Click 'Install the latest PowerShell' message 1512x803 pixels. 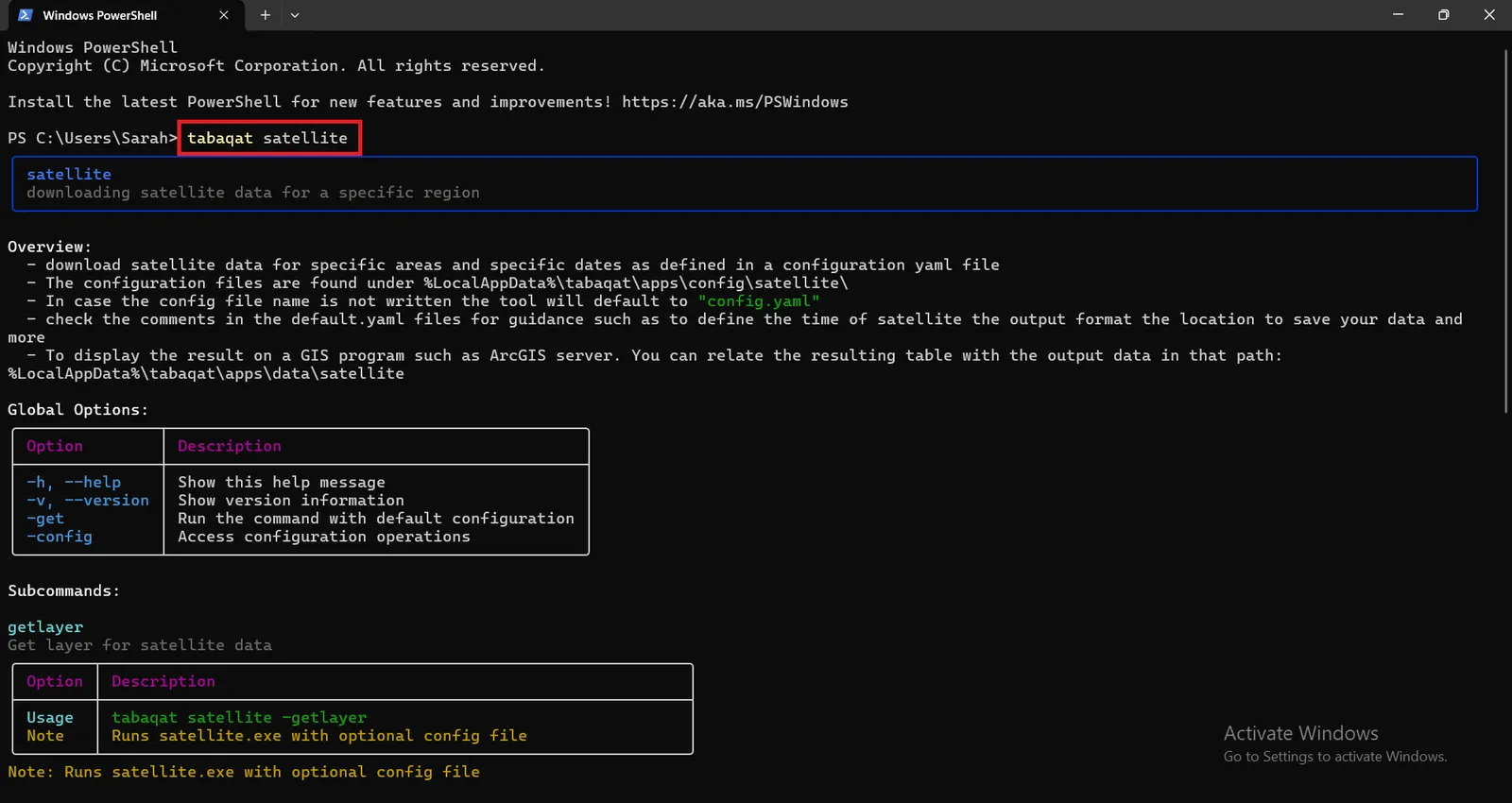pos(310,102)
